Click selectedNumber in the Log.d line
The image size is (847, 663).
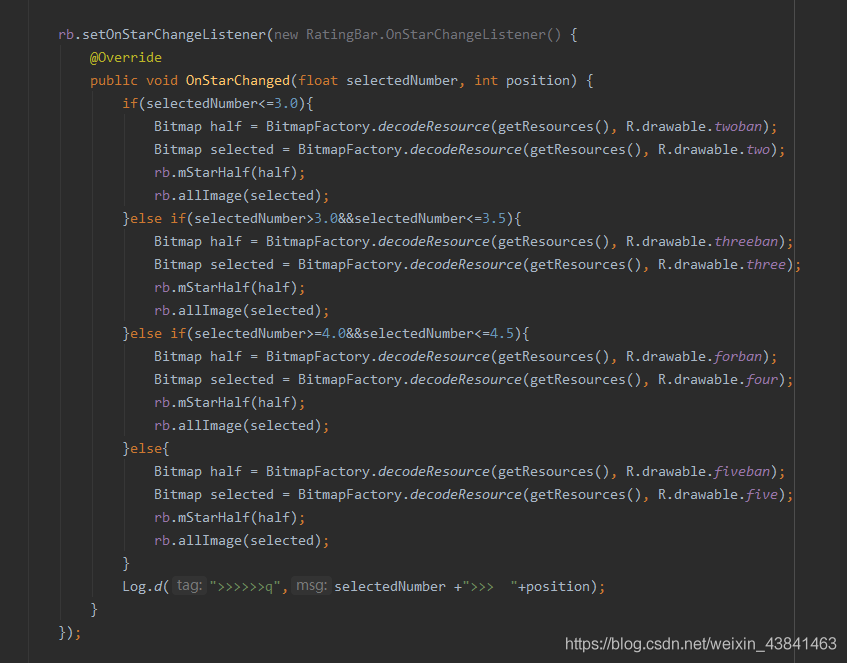[x=390, y=586]
